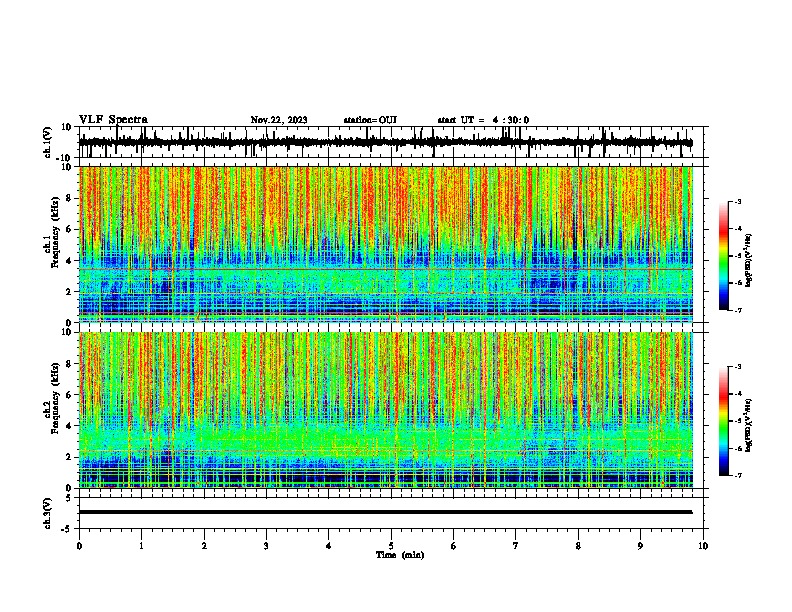Screen dimensions: 792x612
Task: Click the ch.2 colorbar "log(PSD)" label
Action: 749,425
